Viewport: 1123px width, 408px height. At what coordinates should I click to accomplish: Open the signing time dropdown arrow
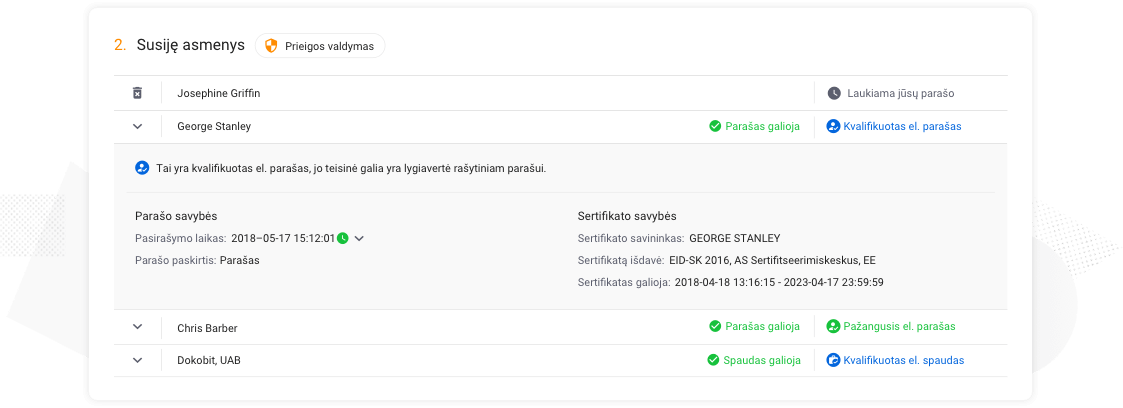click(360, 238)
